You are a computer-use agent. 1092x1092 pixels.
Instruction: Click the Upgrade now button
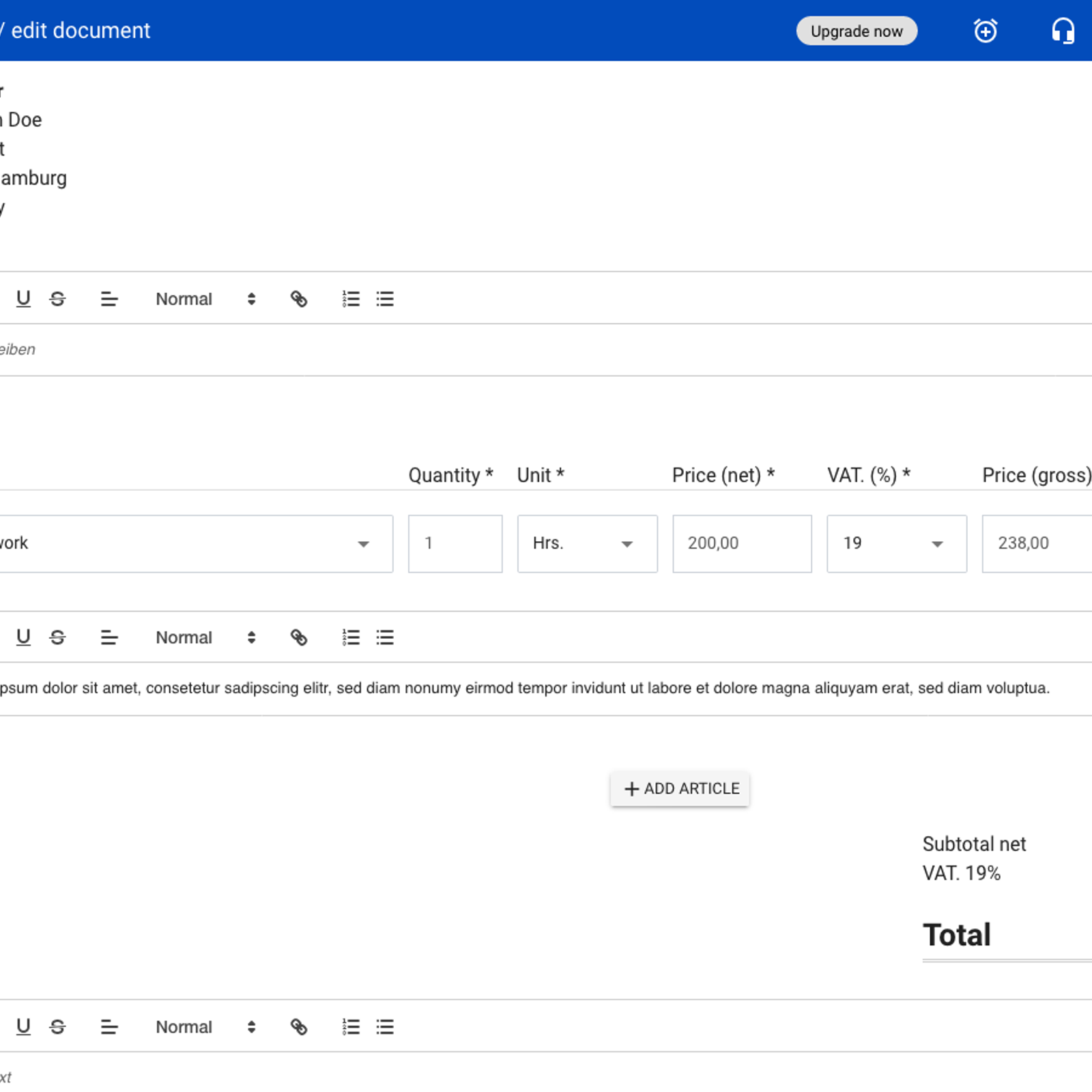857,31
